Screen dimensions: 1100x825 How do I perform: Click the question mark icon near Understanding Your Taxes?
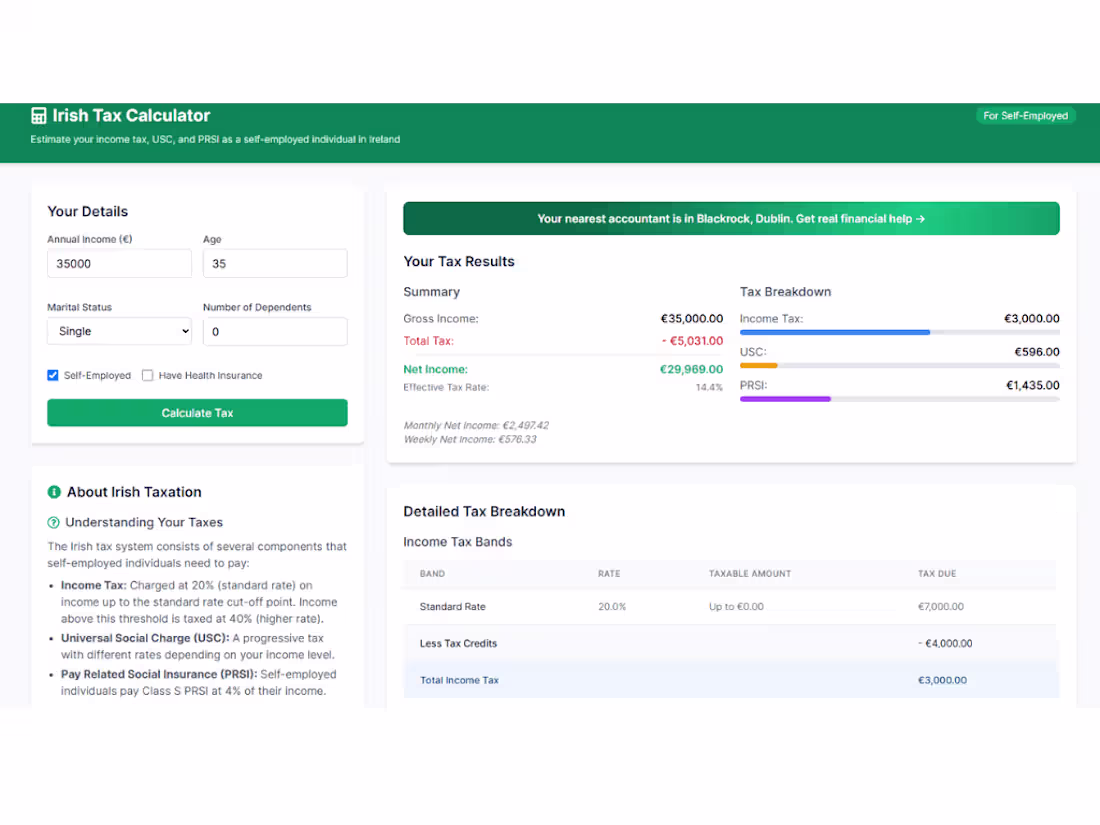pos(54,522)
